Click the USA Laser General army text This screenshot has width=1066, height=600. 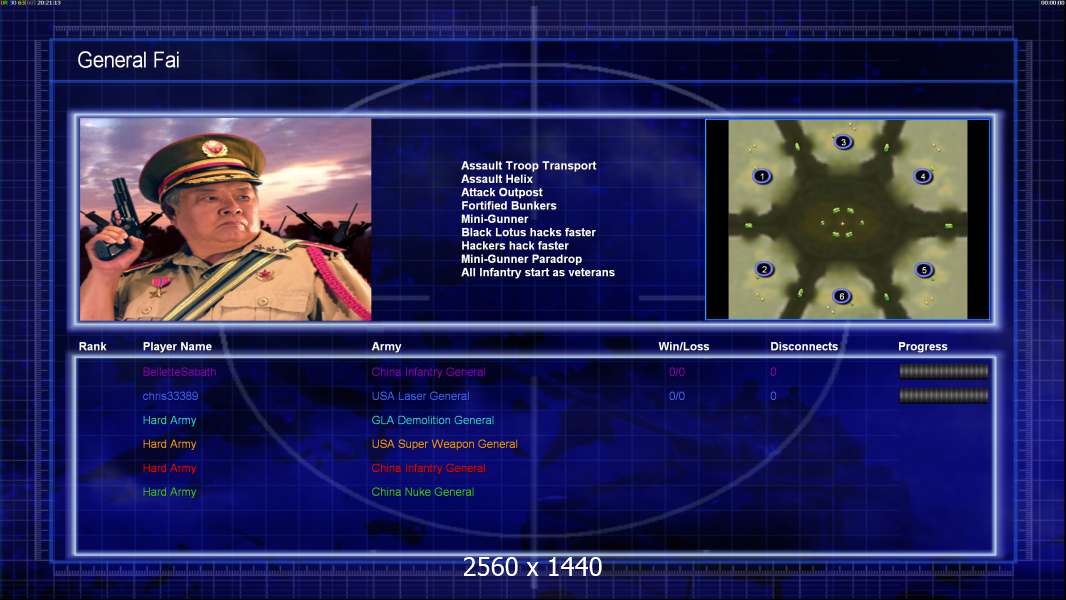(x=420, y=396)
